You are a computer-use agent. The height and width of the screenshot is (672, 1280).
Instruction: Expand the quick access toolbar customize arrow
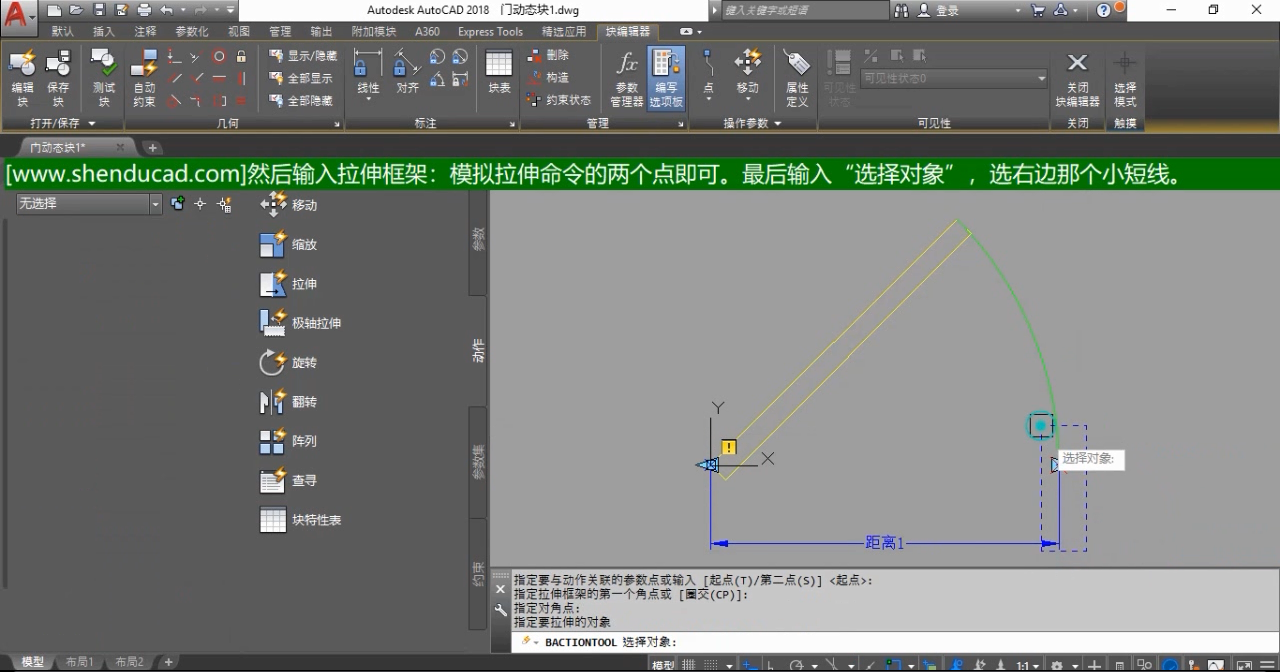coord(231,10)
